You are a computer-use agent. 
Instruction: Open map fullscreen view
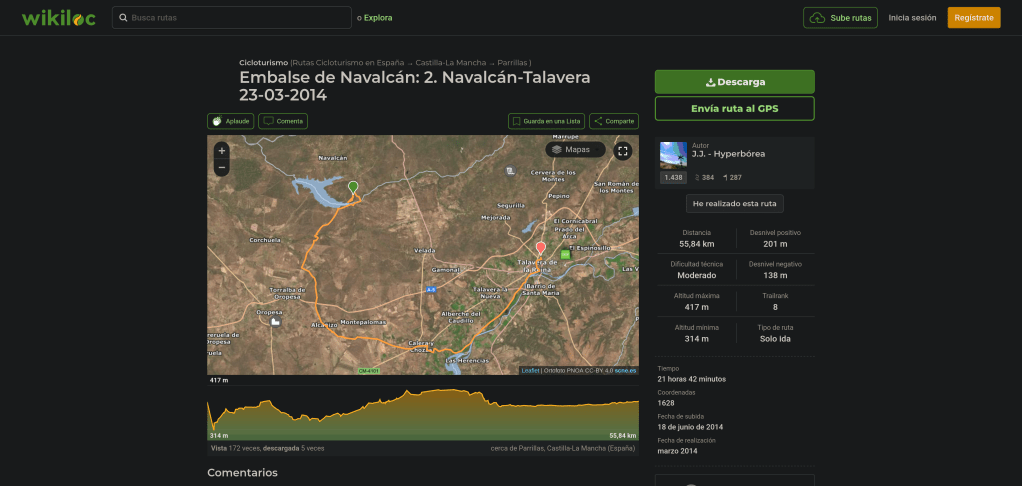(x=623, y=151)
